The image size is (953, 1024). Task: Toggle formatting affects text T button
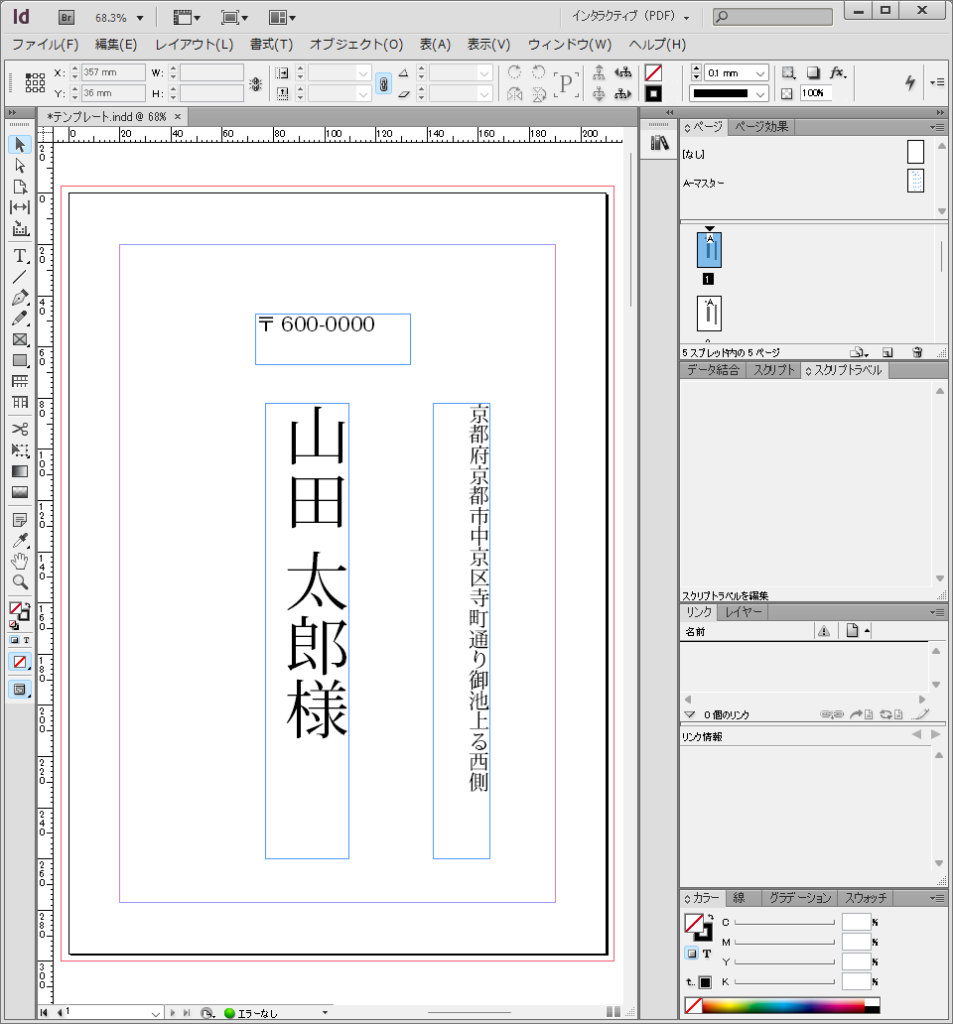click(706, 954)
